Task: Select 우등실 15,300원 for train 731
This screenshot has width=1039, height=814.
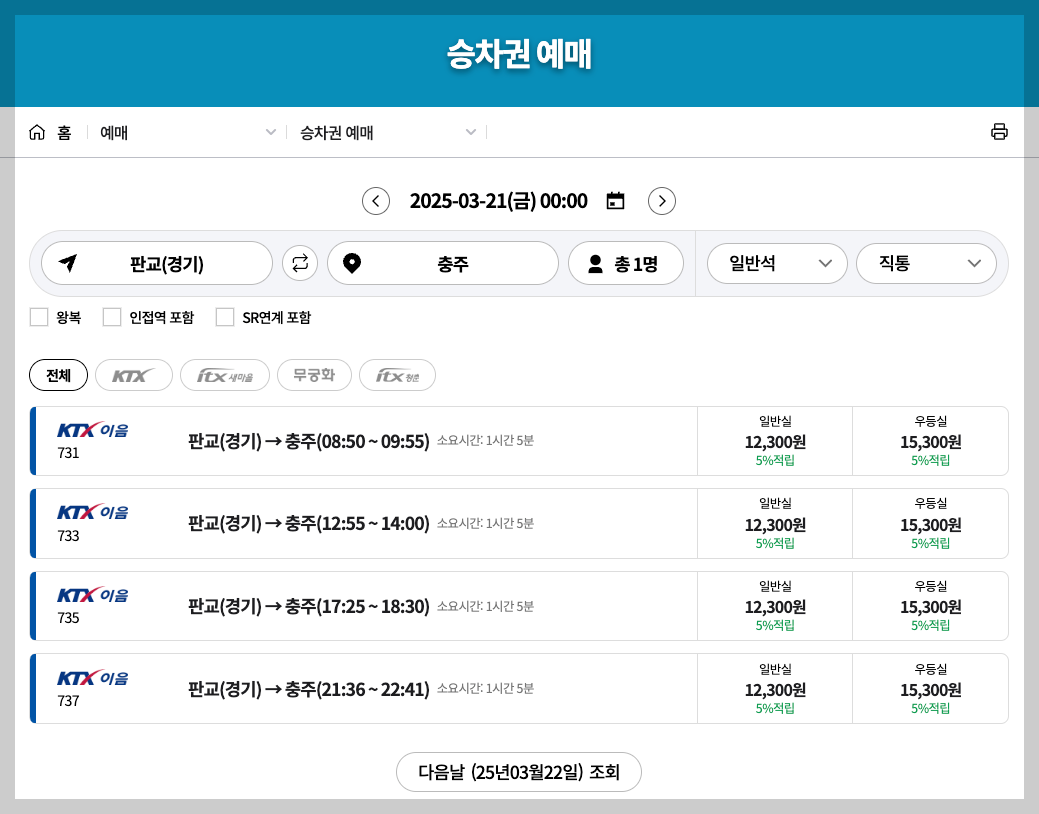Action: tap(930, 440)
